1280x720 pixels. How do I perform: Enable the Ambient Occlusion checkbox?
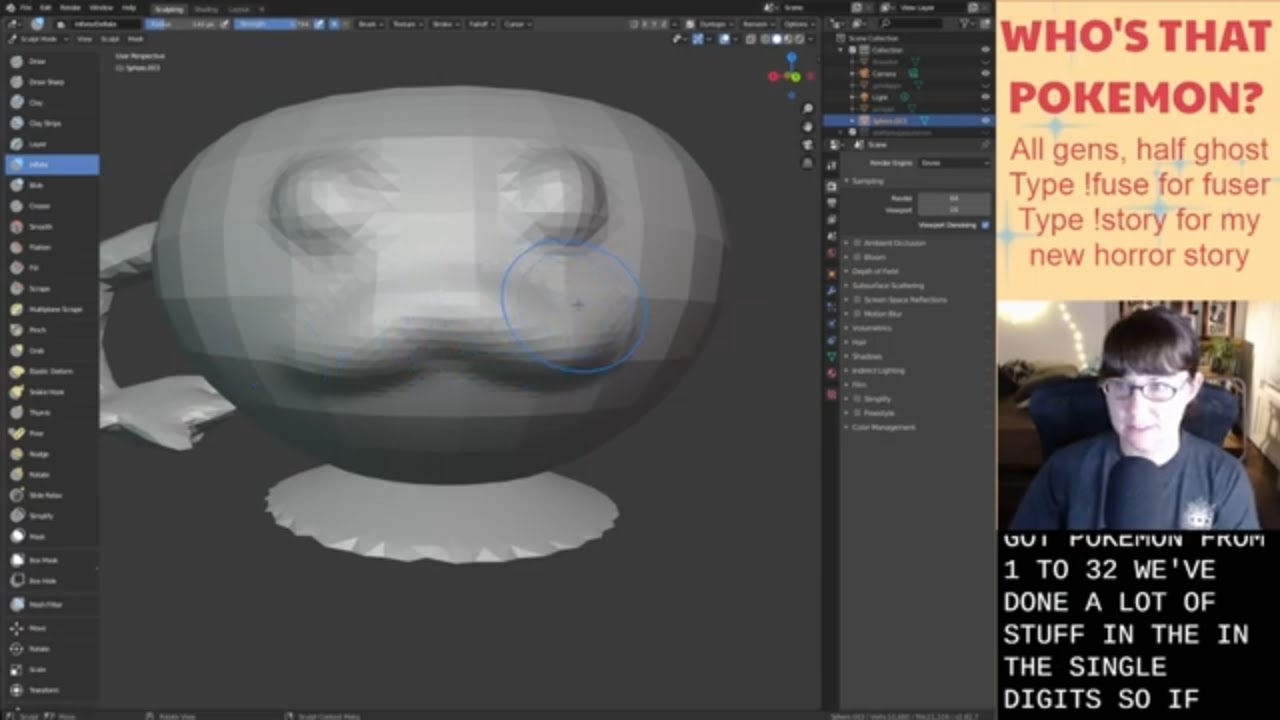tap(857, 243)
